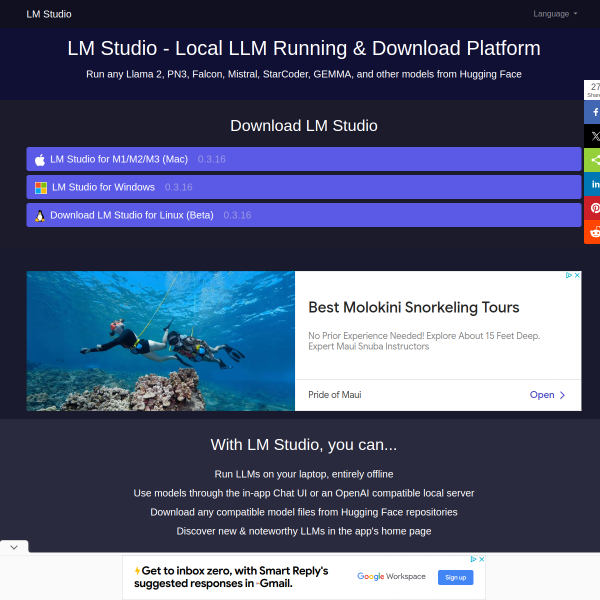Screen dimensions: 600x600
Task: Open AdChoices info on the snorkeling ad
Action: [569, 275]
